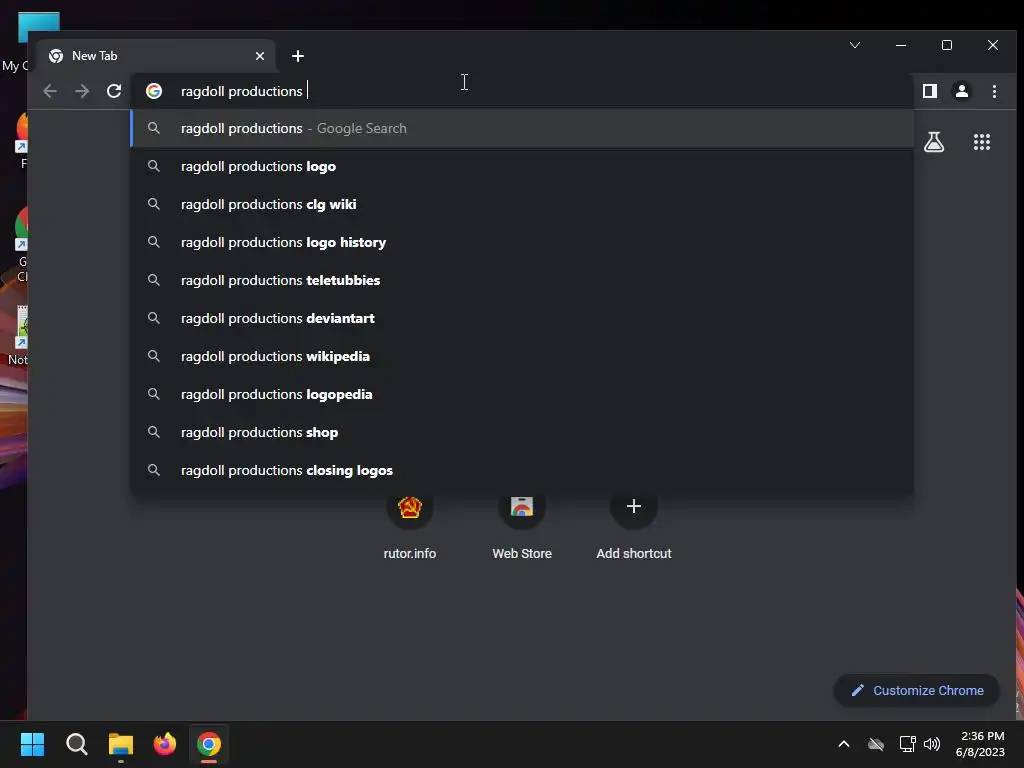Minimize the Chrome window

[901, 45]
